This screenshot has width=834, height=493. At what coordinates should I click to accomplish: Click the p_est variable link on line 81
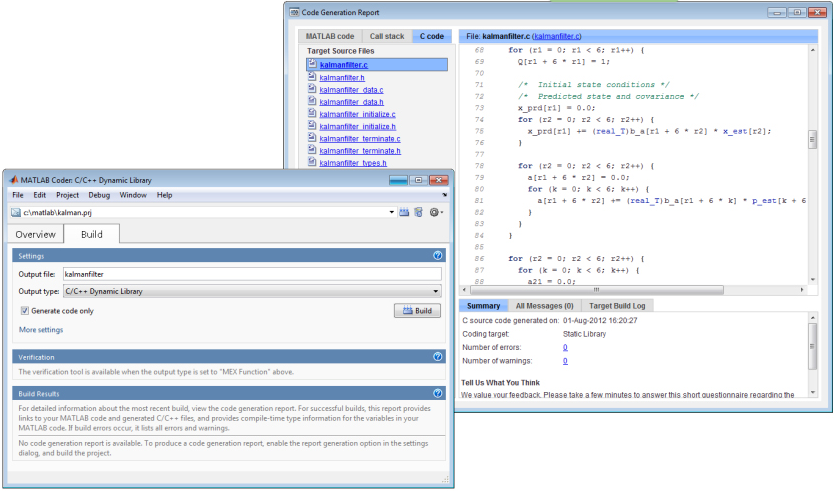(x=764, y=200)
